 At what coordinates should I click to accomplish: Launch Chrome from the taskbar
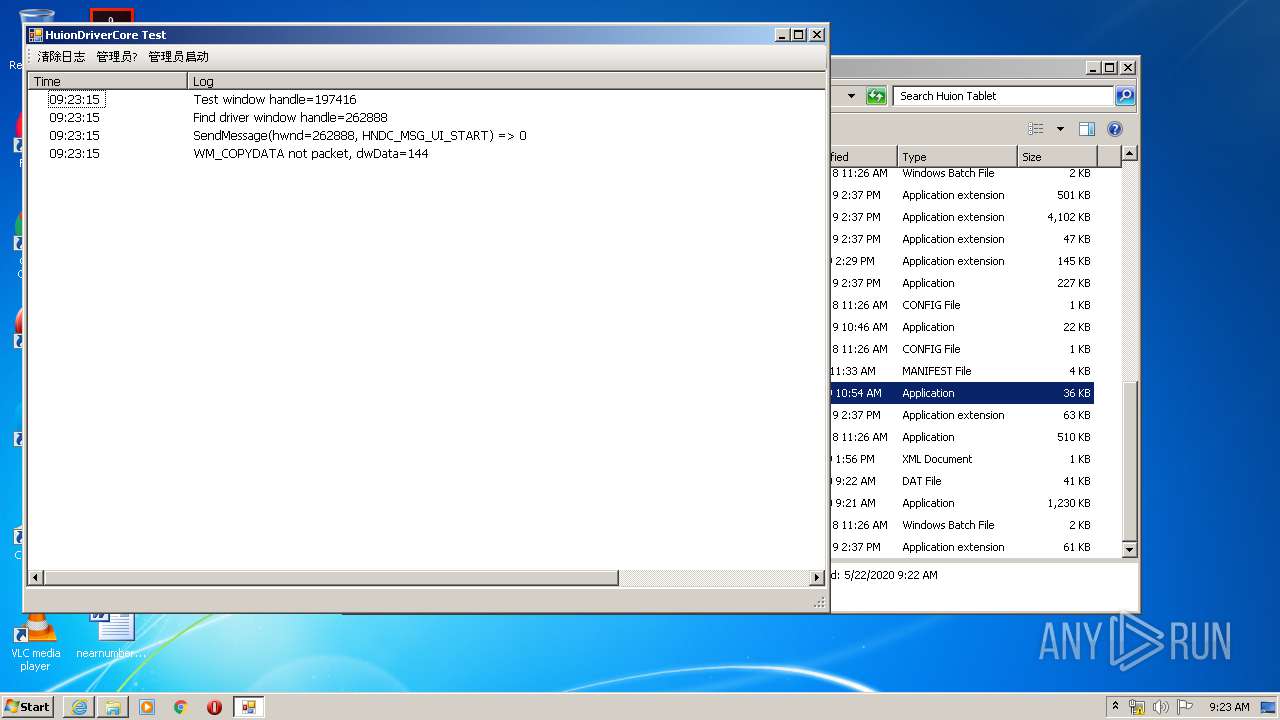coord(181,707)
